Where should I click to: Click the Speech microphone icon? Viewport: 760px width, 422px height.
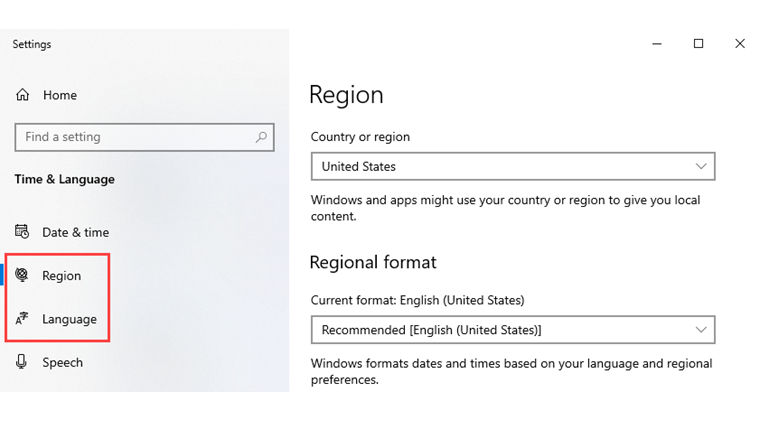(x=23, y=362)
